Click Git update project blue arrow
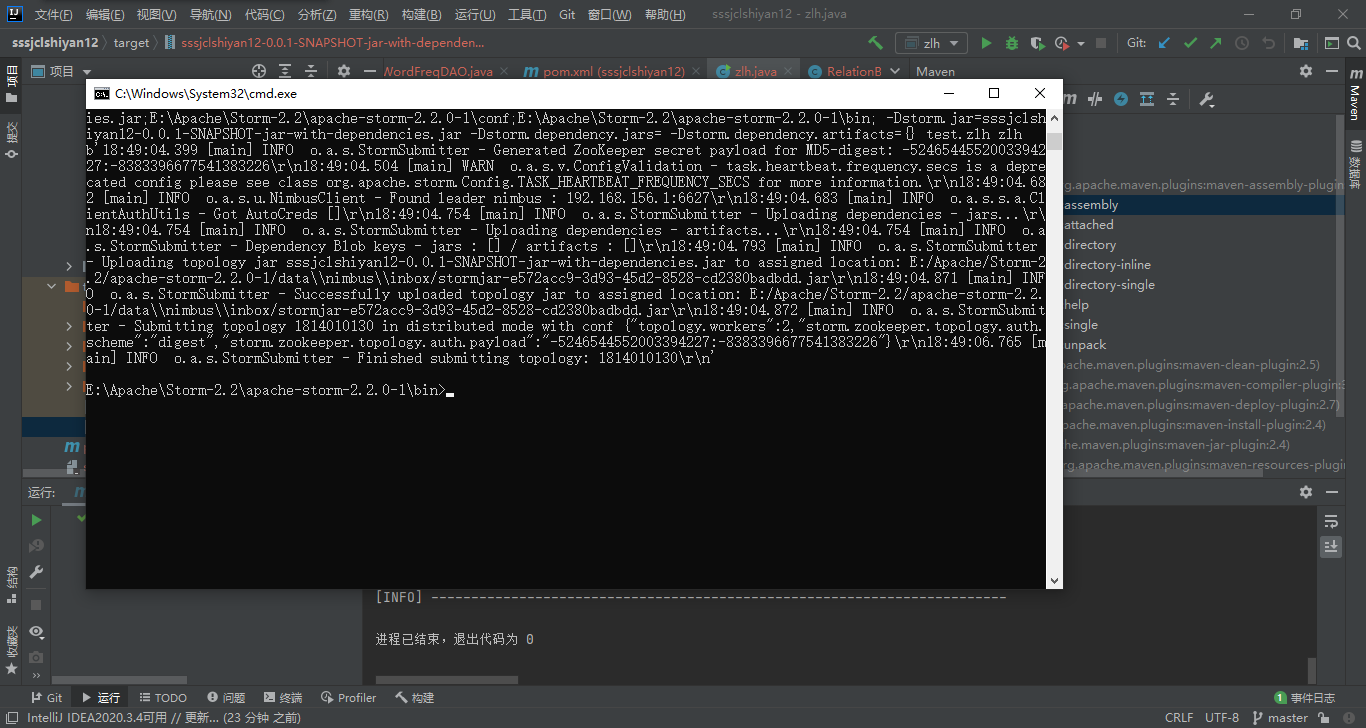Viewport: 1366px width, 728px height. tap(1164, 43)
